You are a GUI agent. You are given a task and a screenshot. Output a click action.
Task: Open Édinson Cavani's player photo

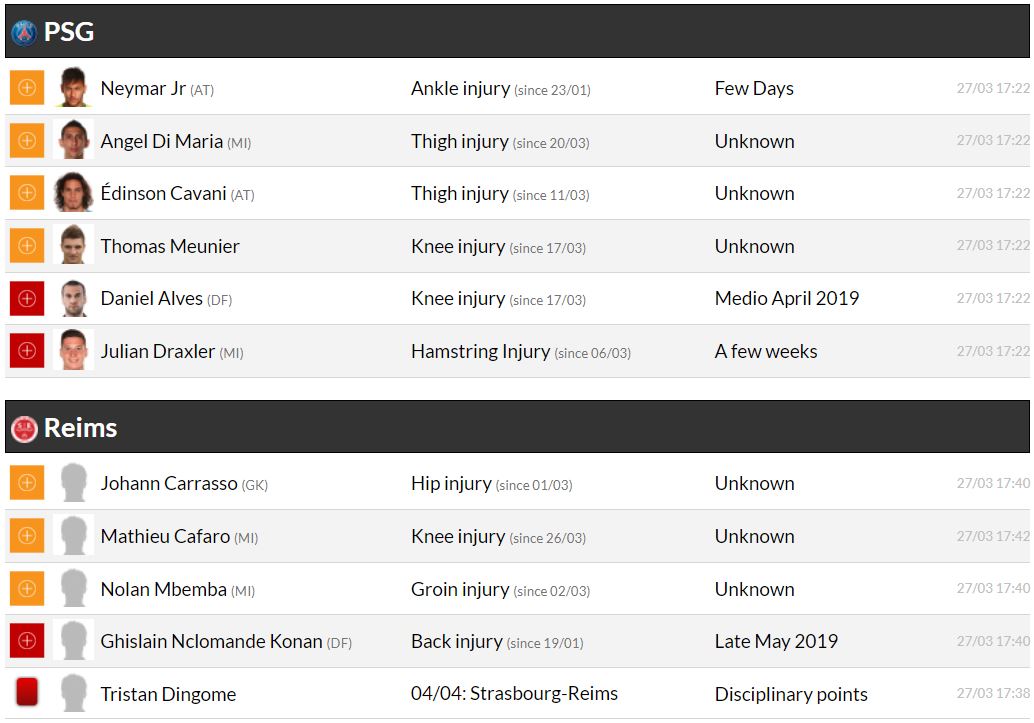click(x=73, y=193)
